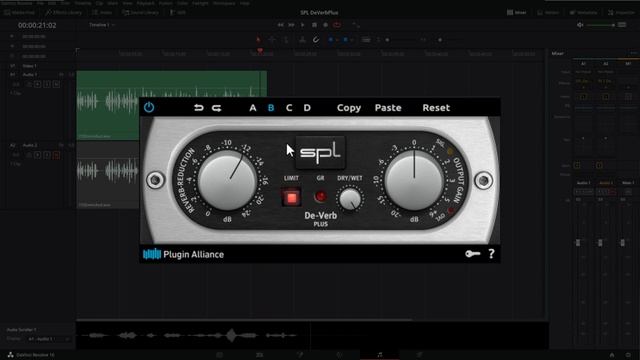This screenshot has width=640, height=360.
Task: Select plugin settings bank A
Action: point(253,108)
